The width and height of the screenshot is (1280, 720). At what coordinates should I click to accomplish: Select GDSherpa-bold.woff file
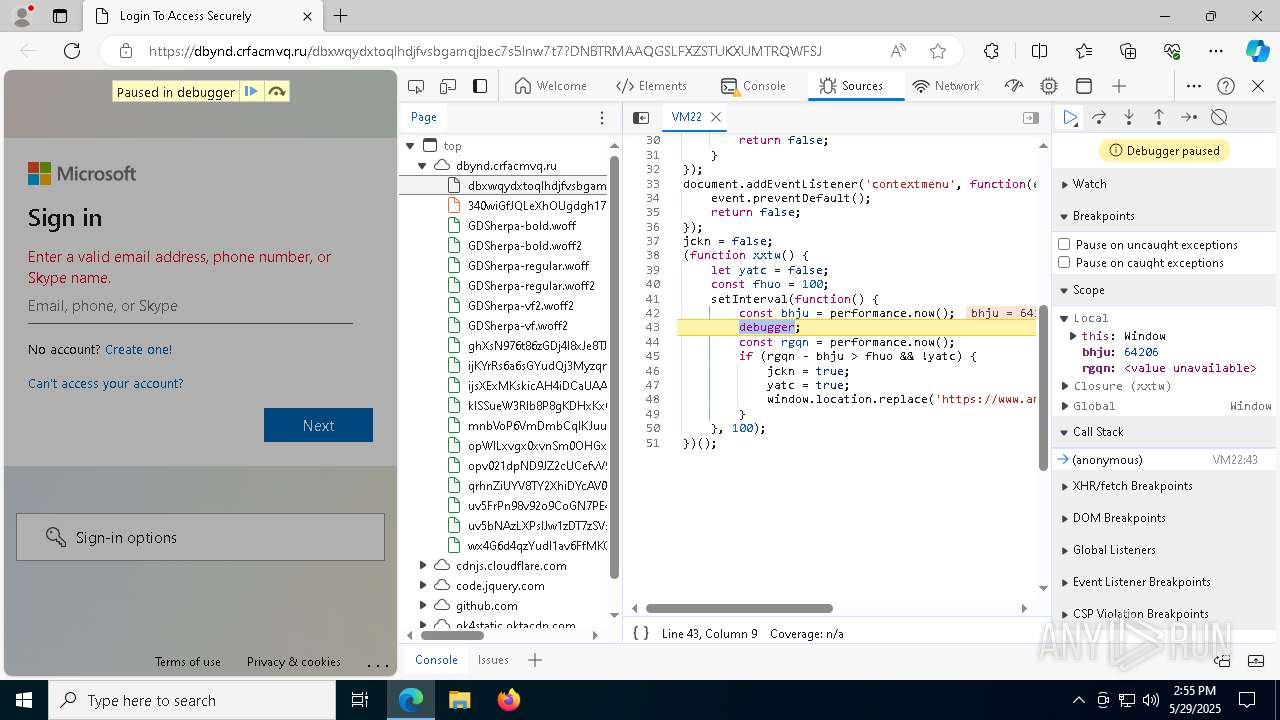click(x=522, y=226)
